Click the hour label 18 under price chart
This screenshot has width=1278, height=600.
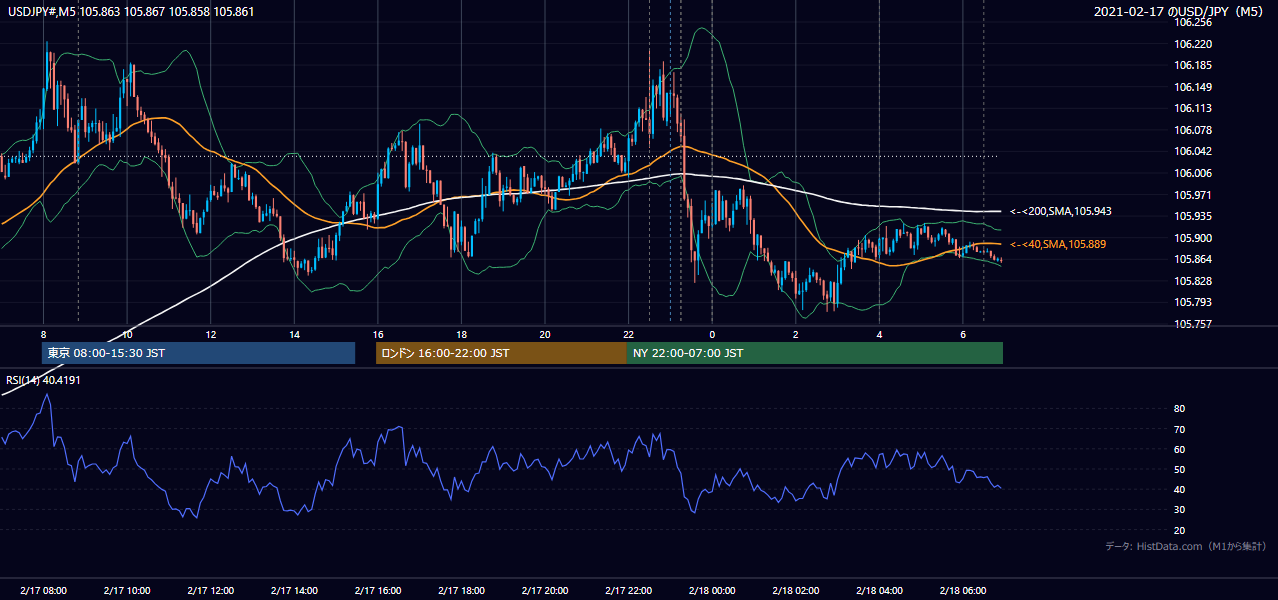[x=461, y=334]
